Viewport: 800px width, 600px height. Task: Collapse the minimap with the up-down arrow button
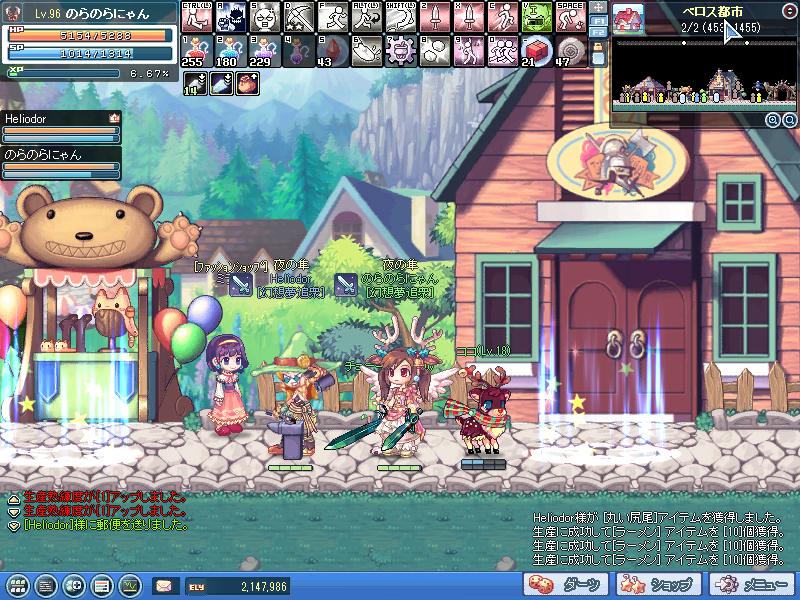[x=789, y=11]
